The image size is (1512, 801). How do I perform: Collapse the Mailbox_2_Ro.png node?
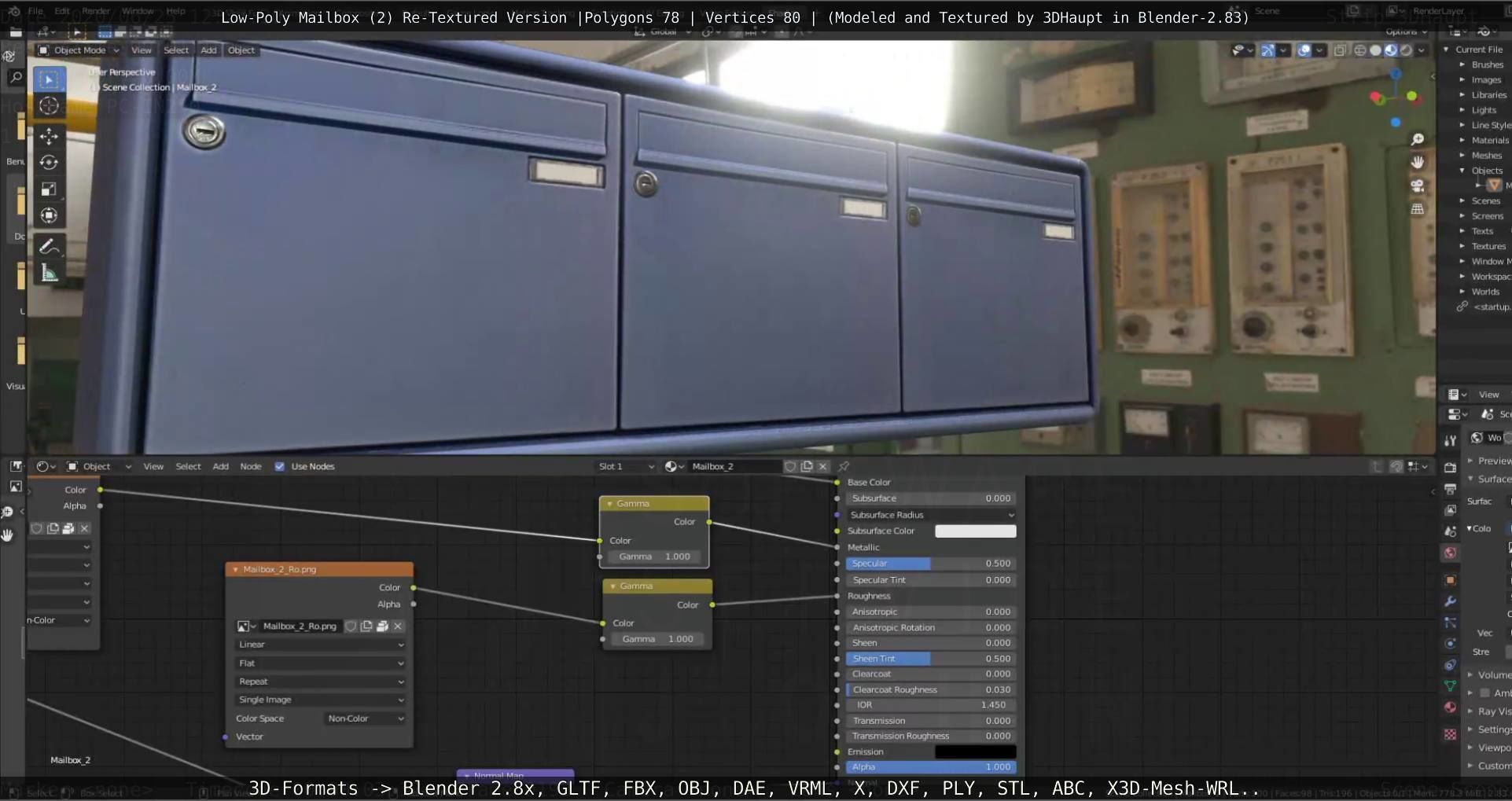tap(235, 569)
